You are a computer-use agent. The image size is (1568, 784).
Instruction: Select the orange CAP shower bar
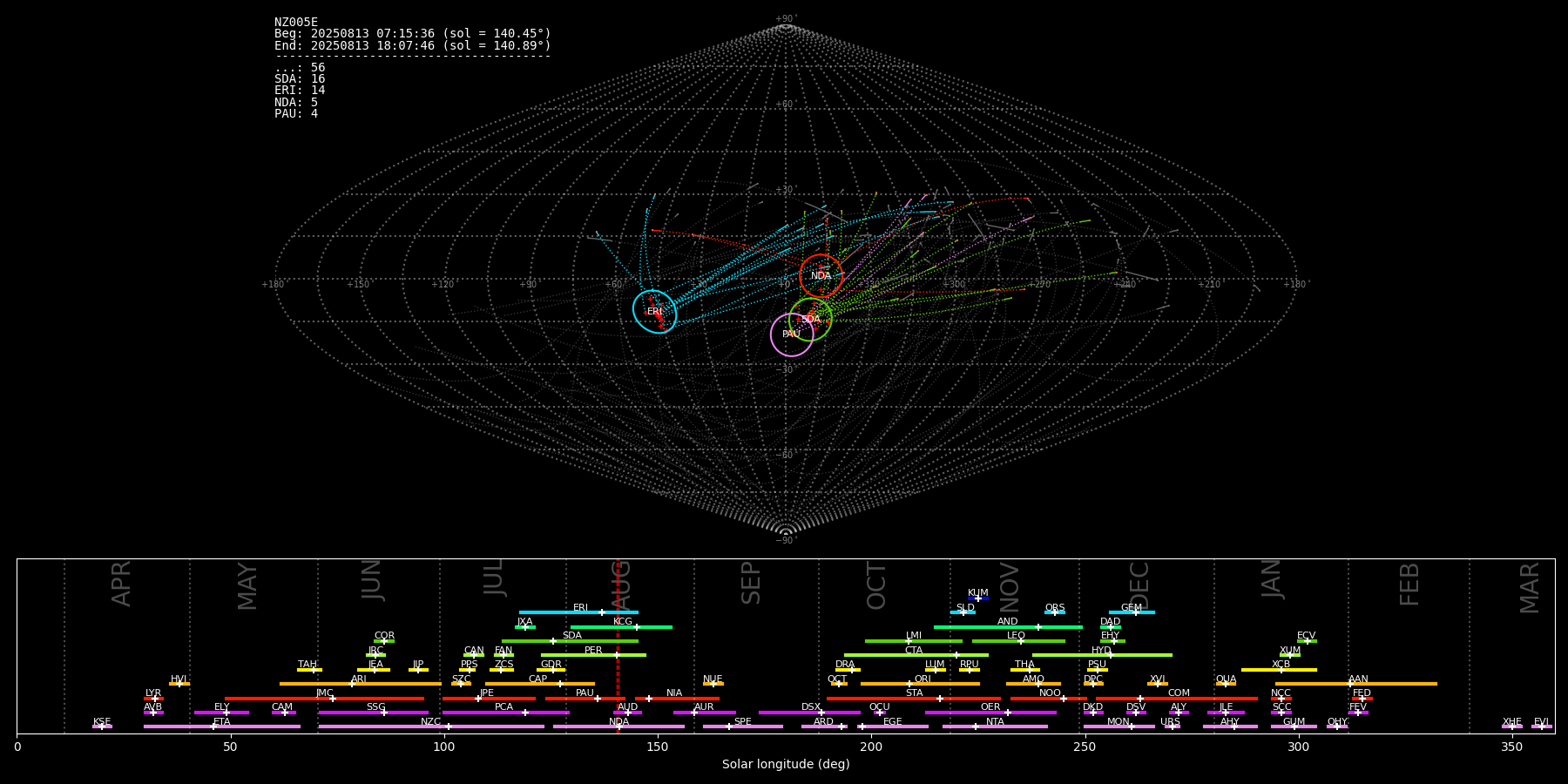540,684
